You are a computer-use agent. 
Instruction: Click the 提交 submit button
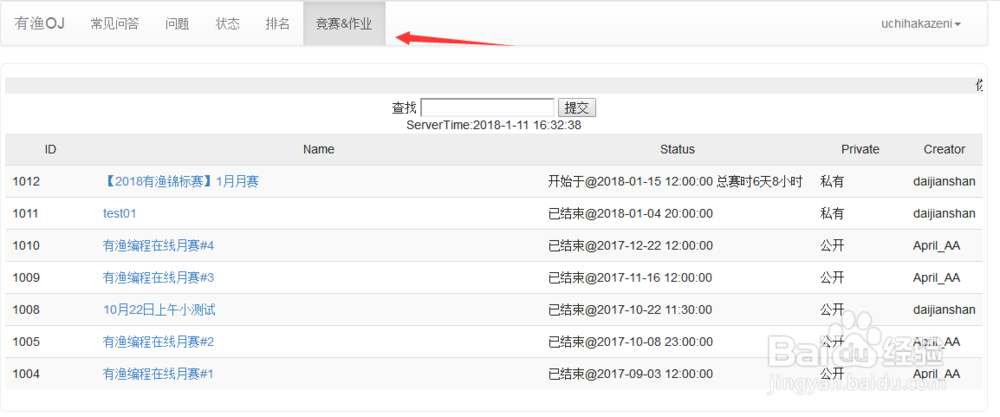pyautogui.click(x=577, y=107)
